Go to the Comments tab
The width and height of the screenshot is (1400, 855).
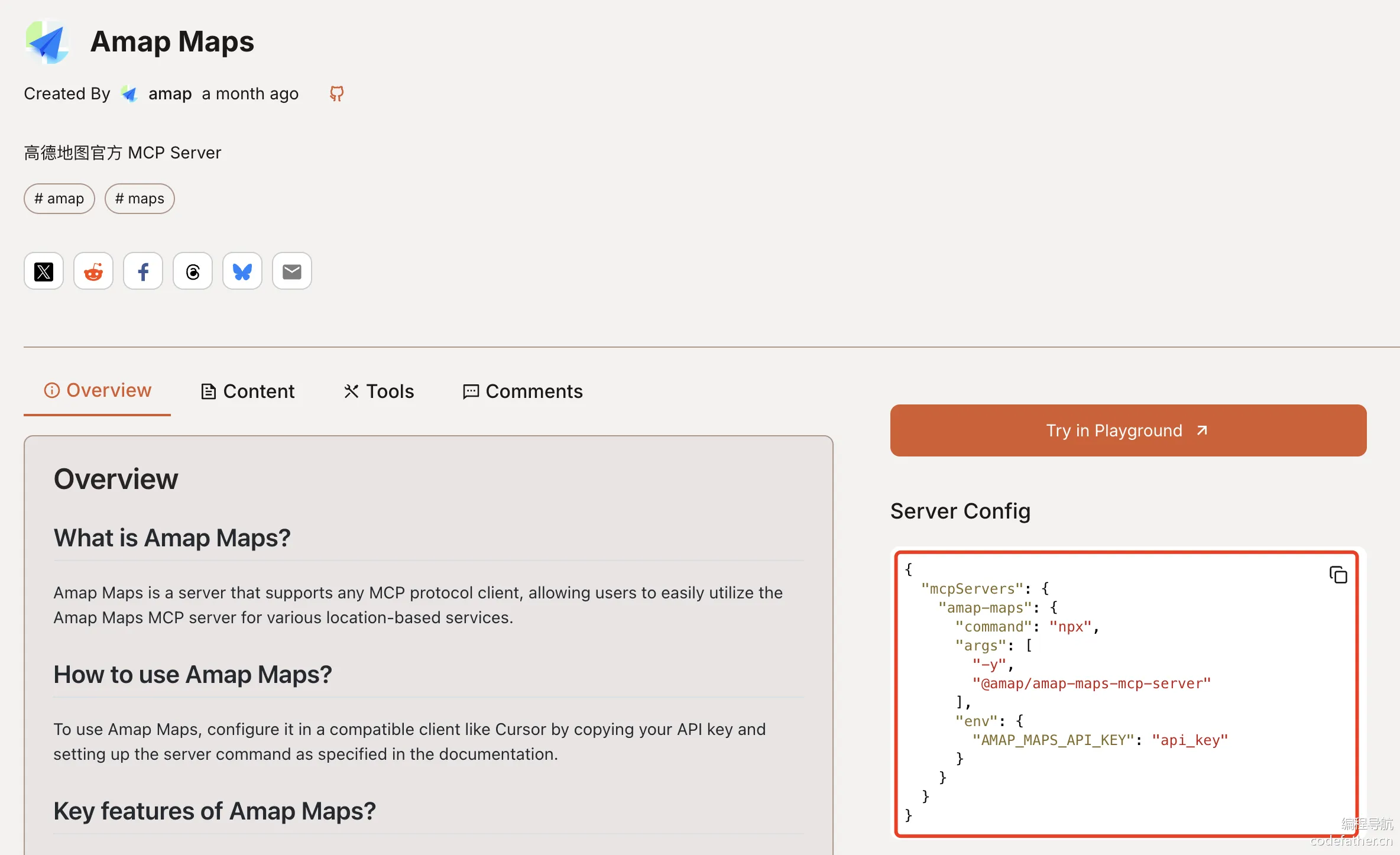(523, 391)
